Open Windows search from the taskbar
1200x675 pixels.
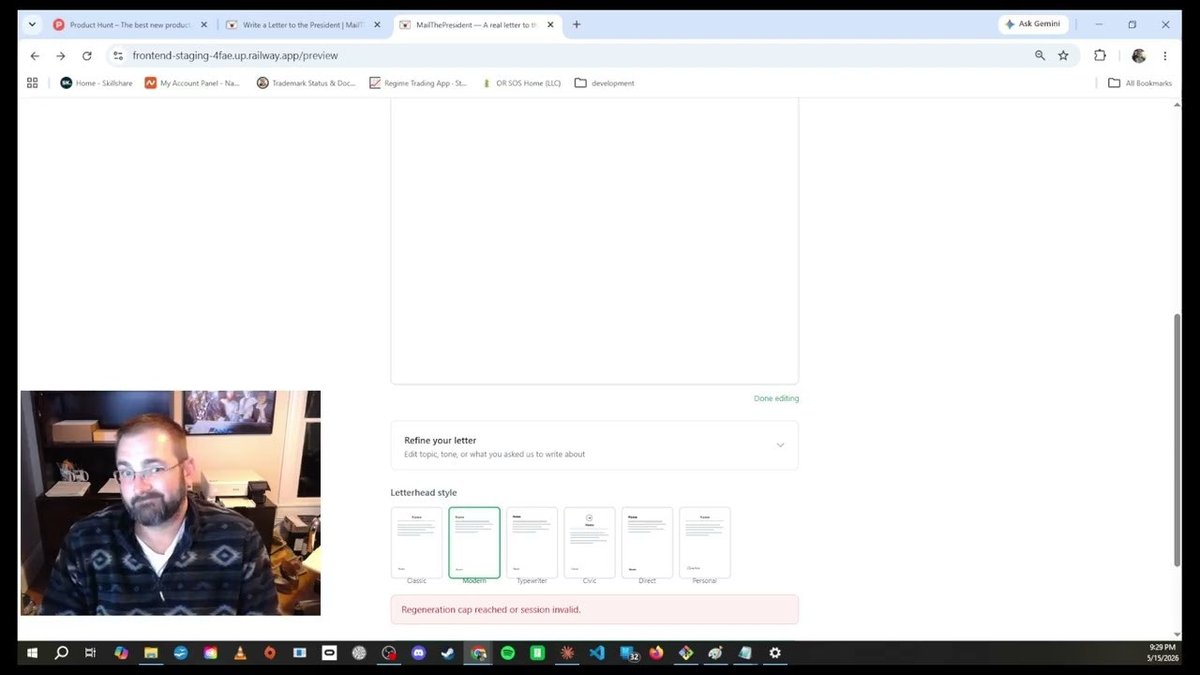coord(61,653)
